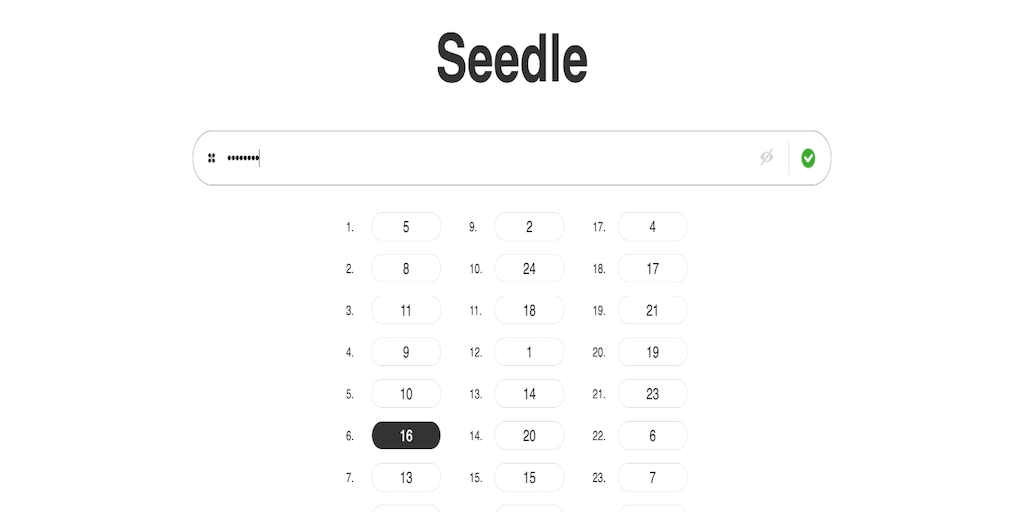Click pill 2 in row 9
Viewport: 1024px width, 512px height.
(x=529, y=227)
